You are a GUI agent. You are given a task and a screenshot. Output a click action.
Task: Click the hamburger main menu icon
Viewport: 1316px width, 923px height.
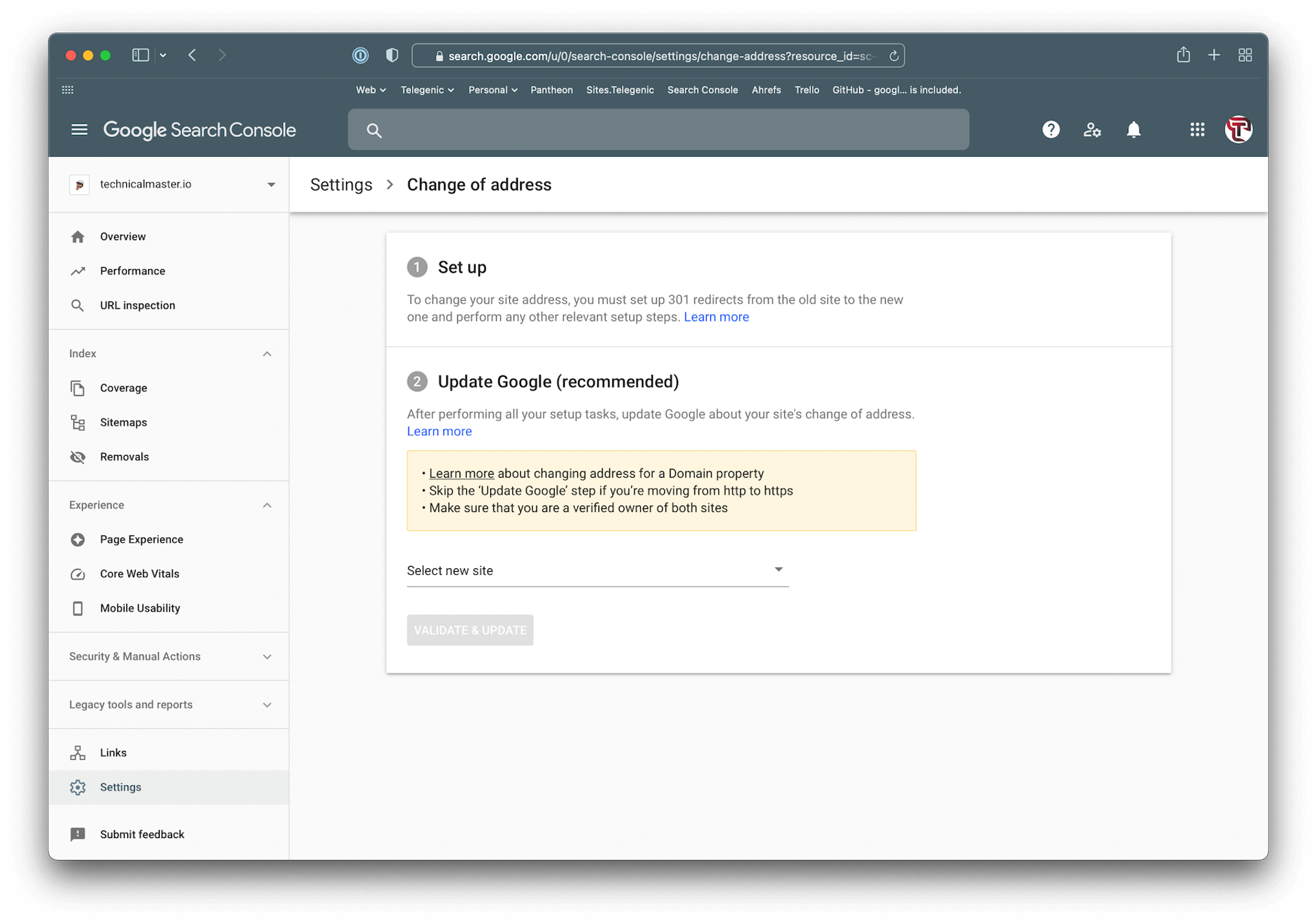[80, 130]
